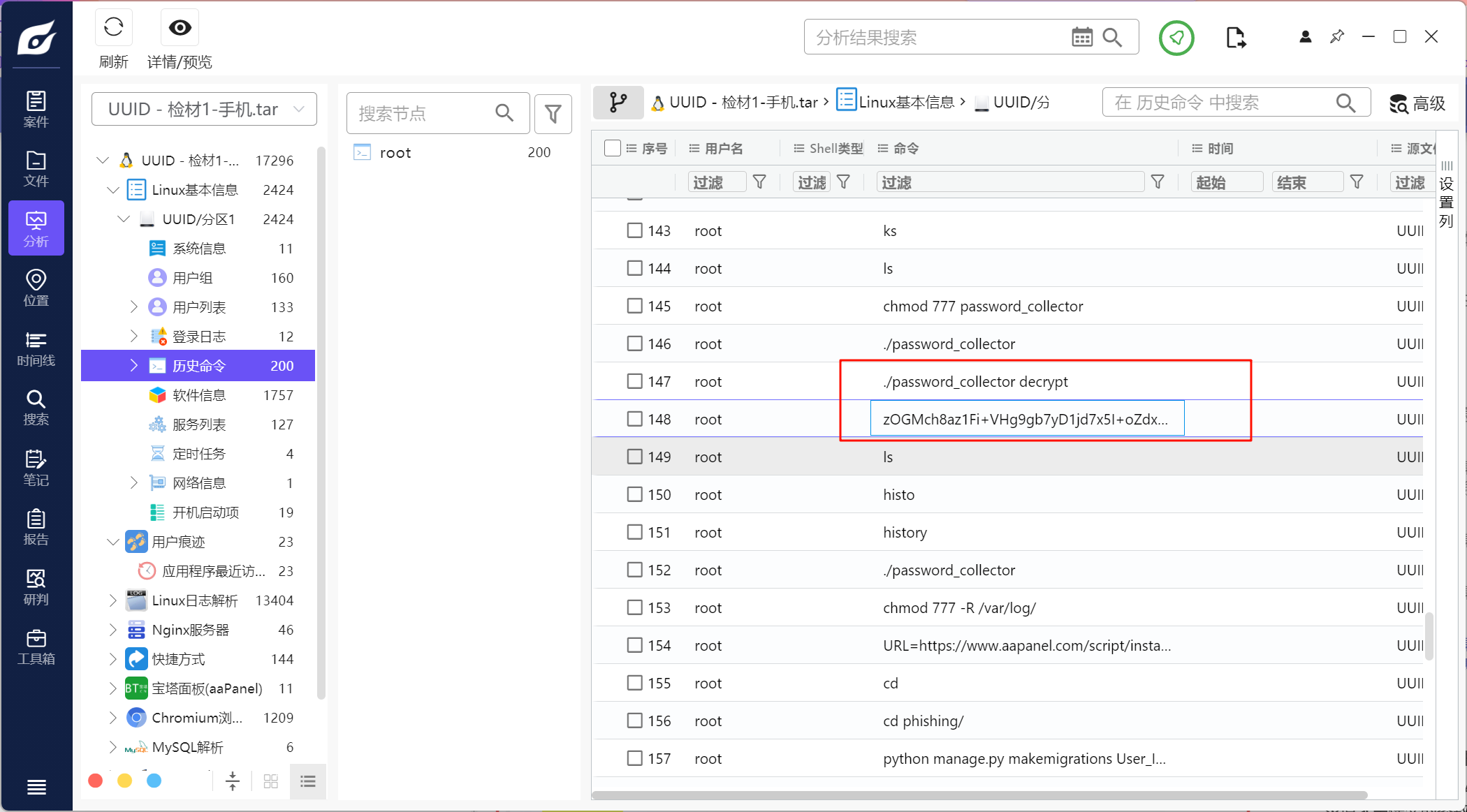Viewport: 1467px width, 812px height.
Task: Check the box for row 147
Action: (x=634, y=381)
